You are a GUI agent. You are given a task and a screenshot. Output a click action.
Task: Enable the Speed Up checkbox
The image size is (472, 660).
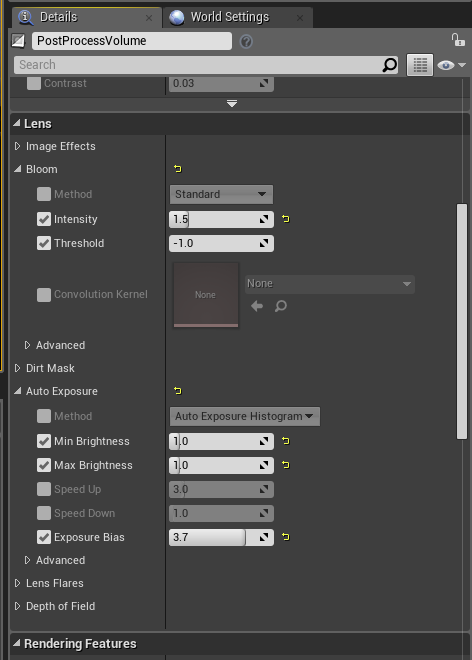[x=44, y=489]
